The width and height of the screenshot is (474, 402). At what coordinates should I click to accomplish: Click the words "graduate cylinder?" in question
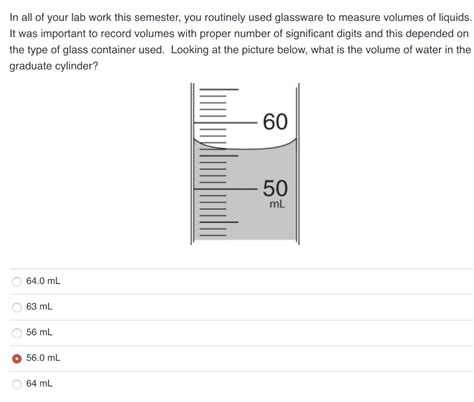point(54,66)
